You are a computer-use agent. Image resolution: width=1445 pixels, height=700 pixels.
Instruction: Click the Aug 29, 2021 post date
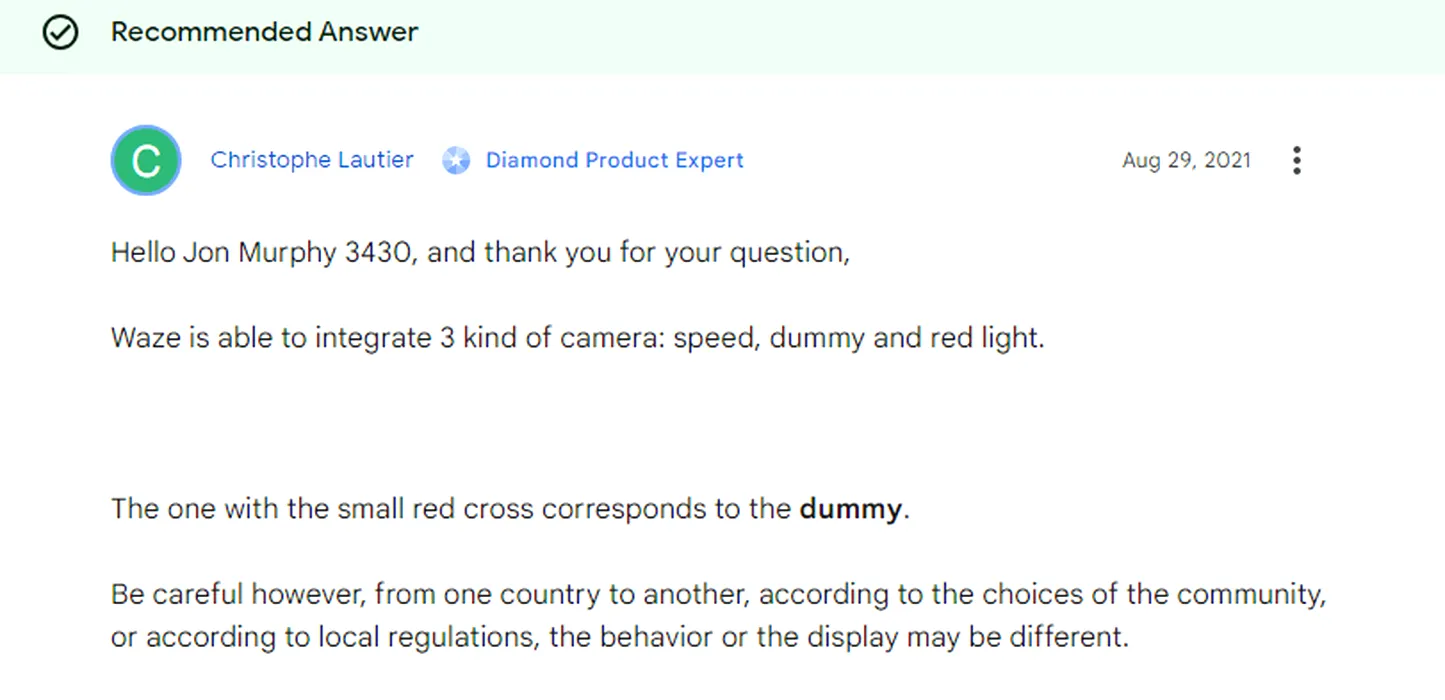(x=1186, y=160)
